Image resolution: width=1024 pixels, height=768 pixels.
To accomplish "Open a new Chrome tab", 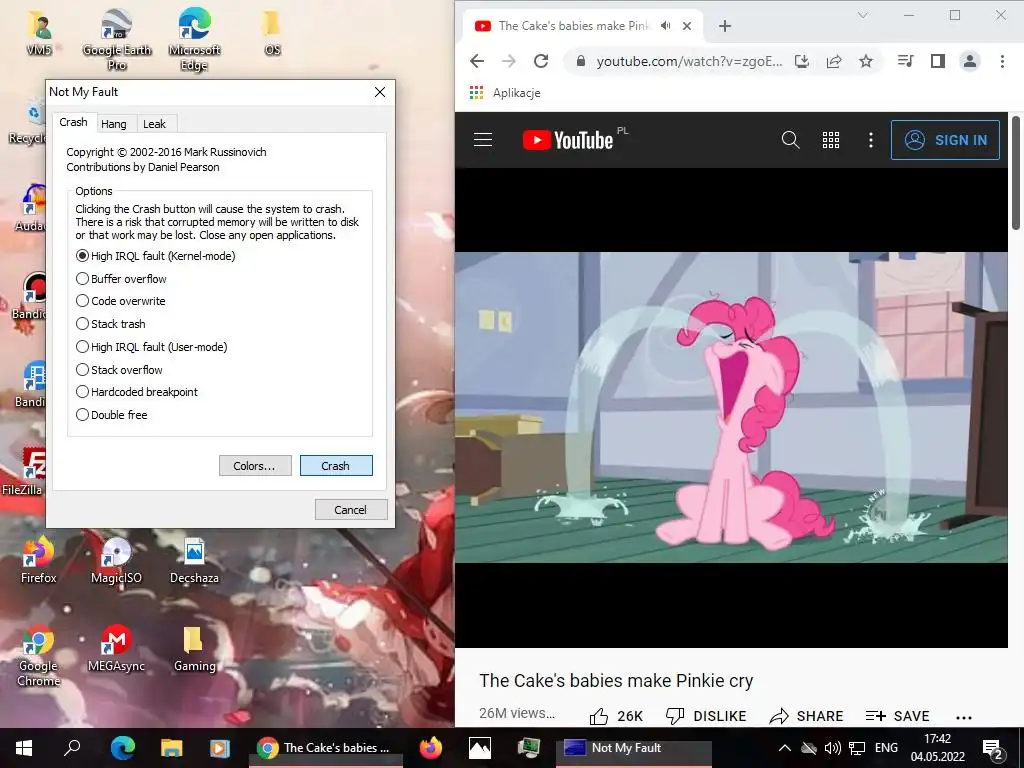I will [724, 26].
